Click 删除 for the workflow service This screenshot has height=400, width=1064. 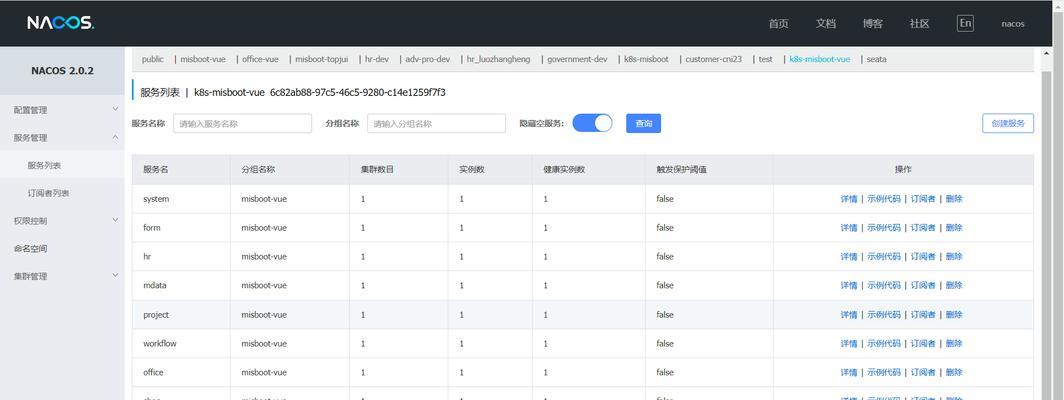click(954, 344)
